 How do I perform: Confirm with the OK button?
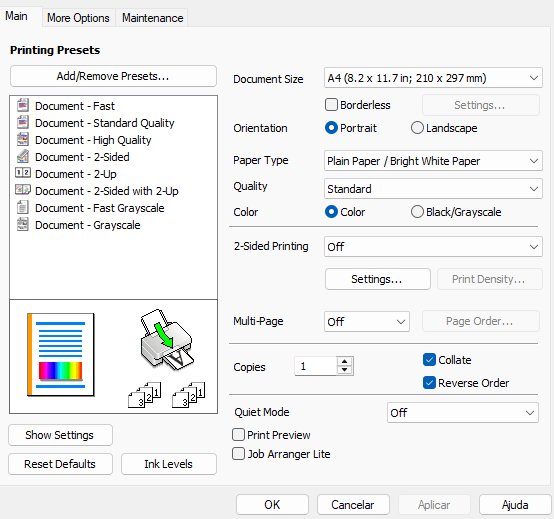(x=272, y=505)
